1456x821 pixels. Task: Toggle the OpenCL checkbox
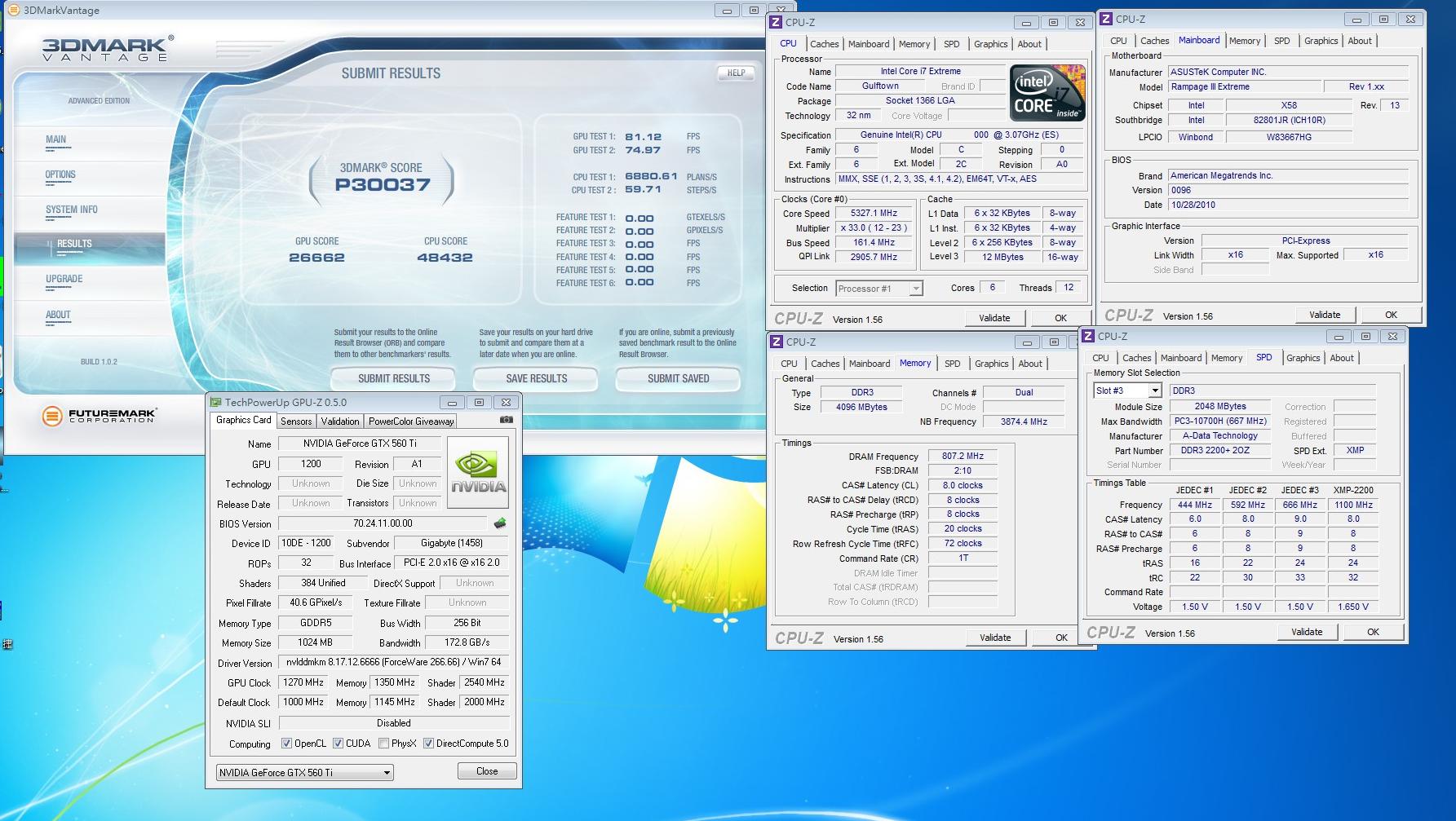(286, 744)
